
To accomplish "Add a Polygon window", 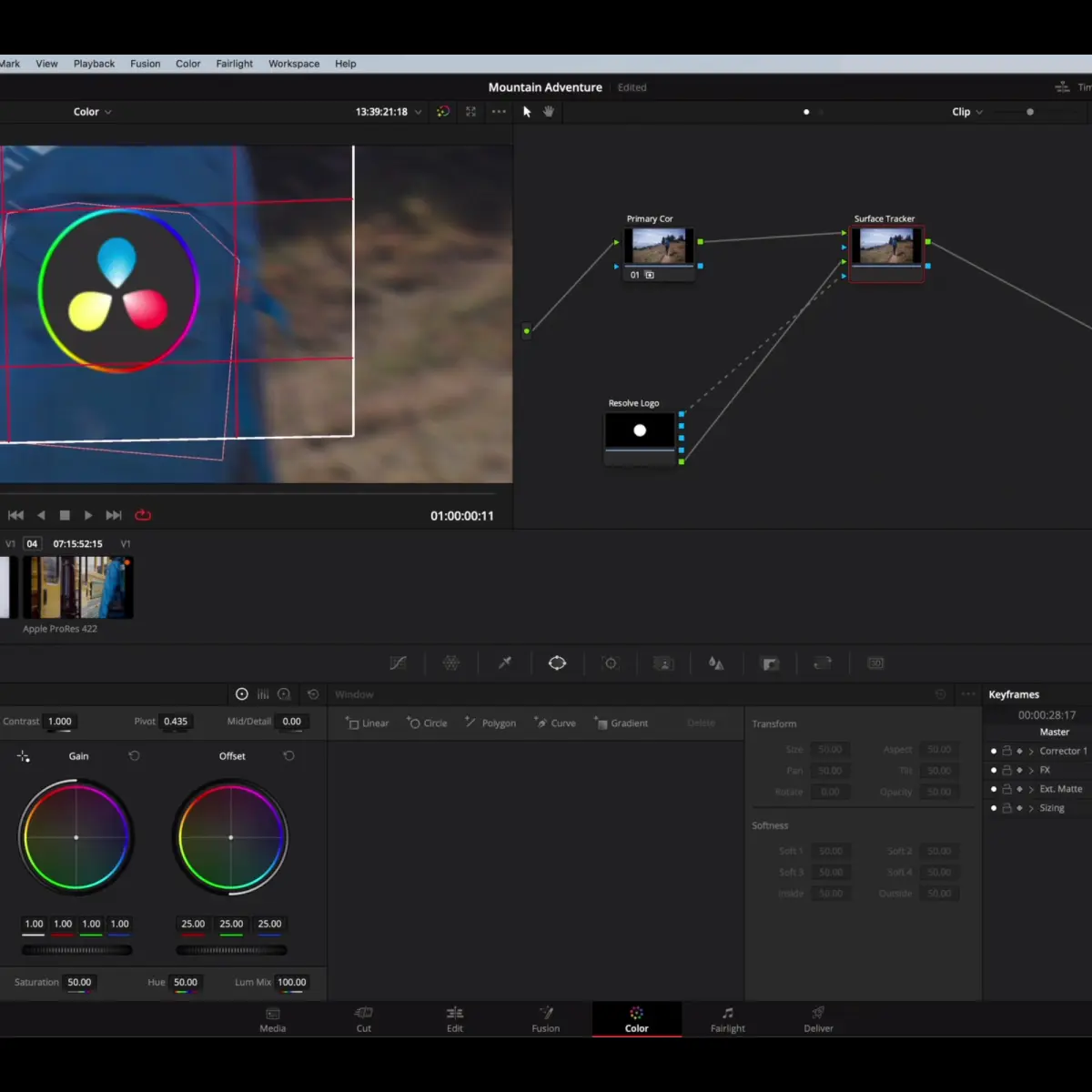I will pyautogui.click(x=490, y=723).
